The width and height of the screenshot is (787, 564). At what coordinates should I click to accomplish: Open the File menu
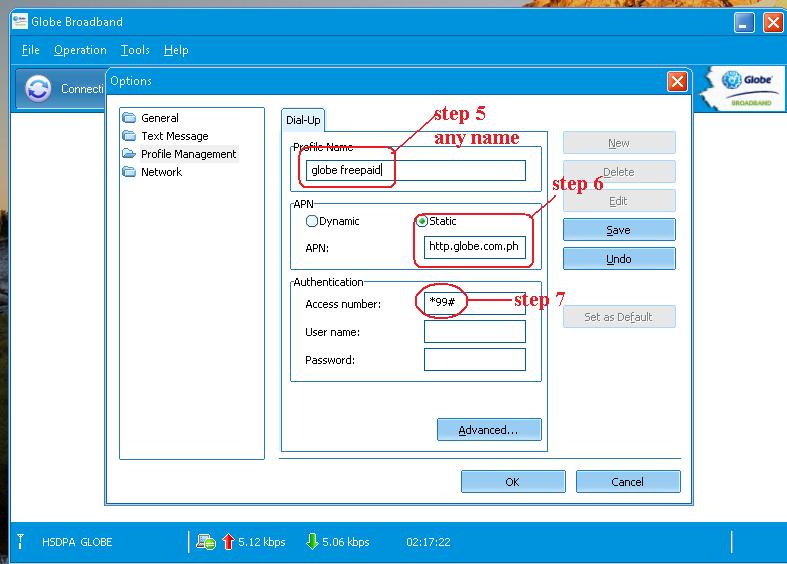point(31,50)
